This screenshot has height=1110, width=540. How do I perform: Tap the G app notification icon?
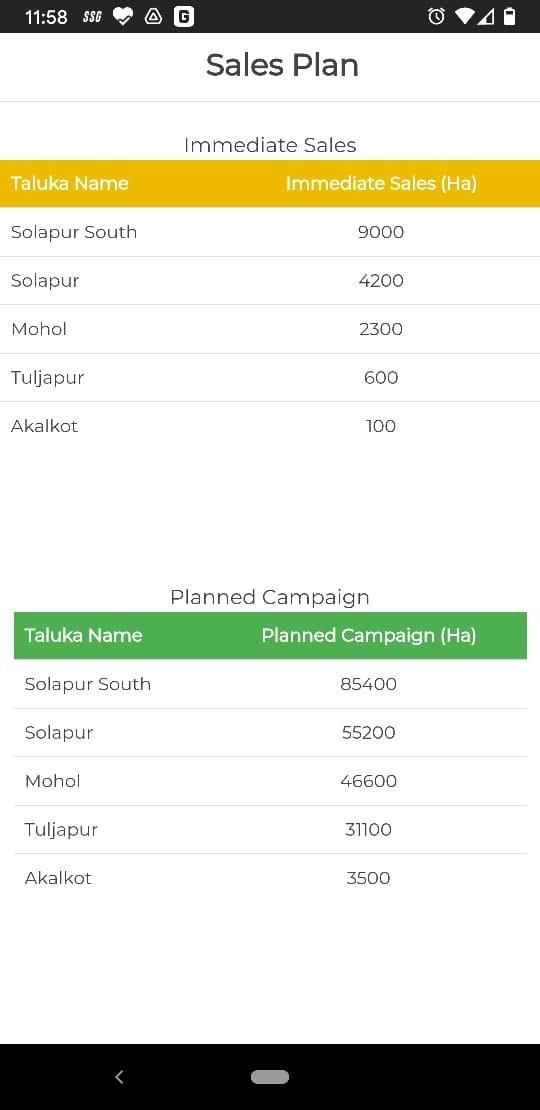(184, 16)
